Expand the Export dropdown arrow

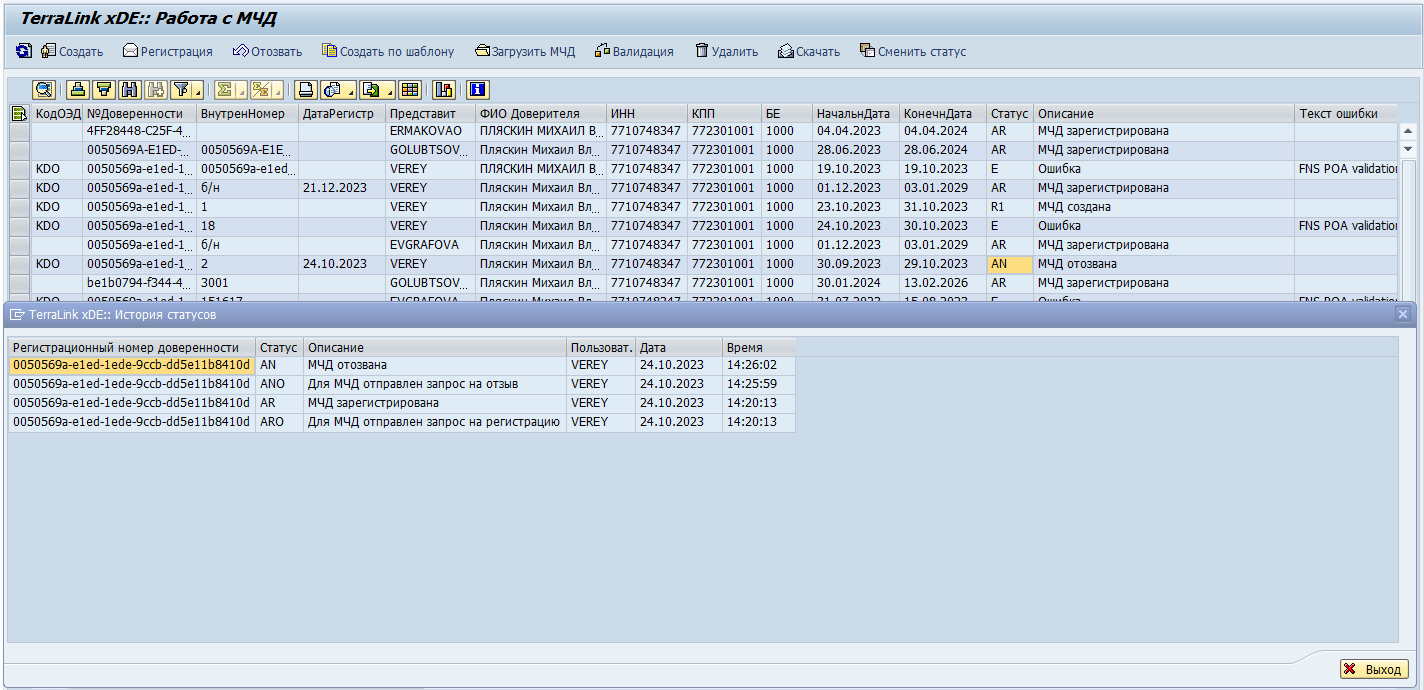pyautogui.click(x=388, y=91)
